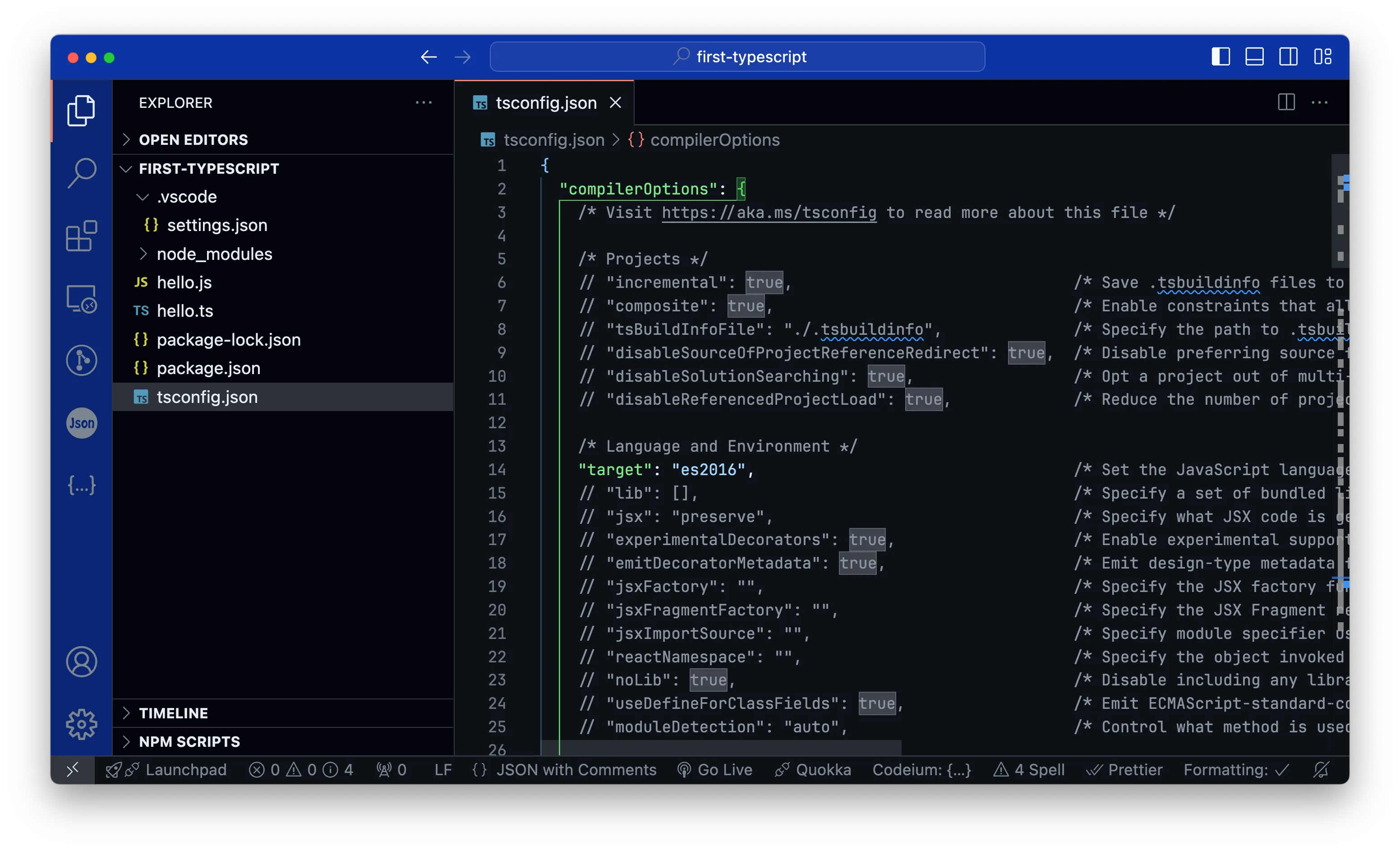
Task: Open hello.ts file
Action: pos(283,311)
